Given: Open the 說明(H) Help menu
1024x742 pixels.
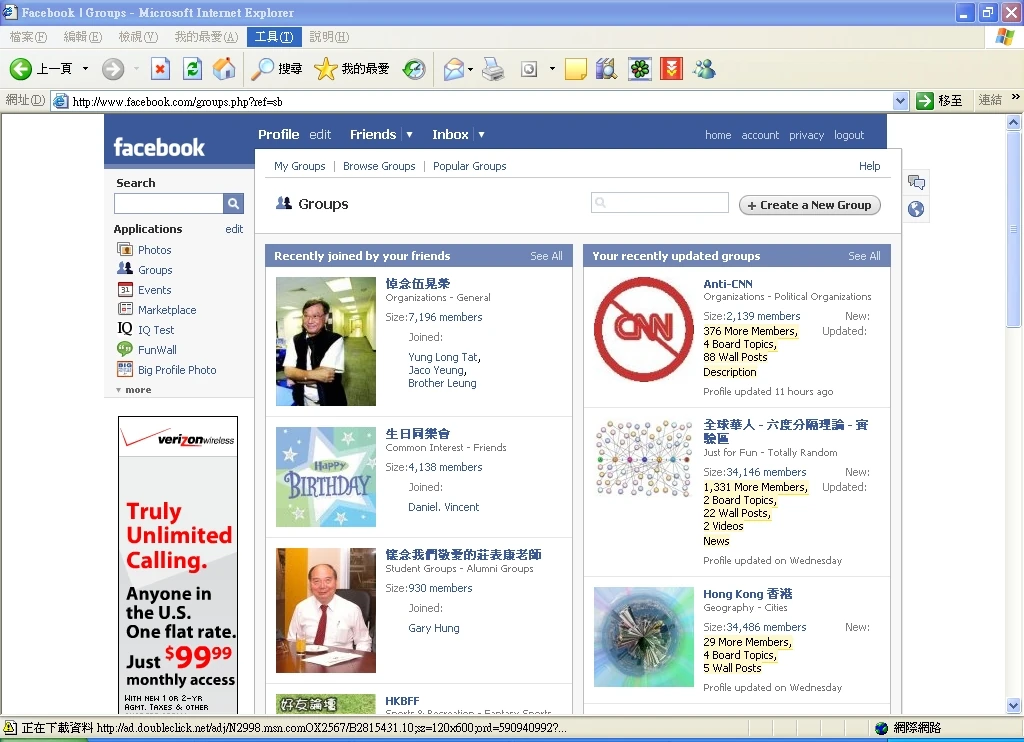Looking at the screenshot, I should pos(329,37).
